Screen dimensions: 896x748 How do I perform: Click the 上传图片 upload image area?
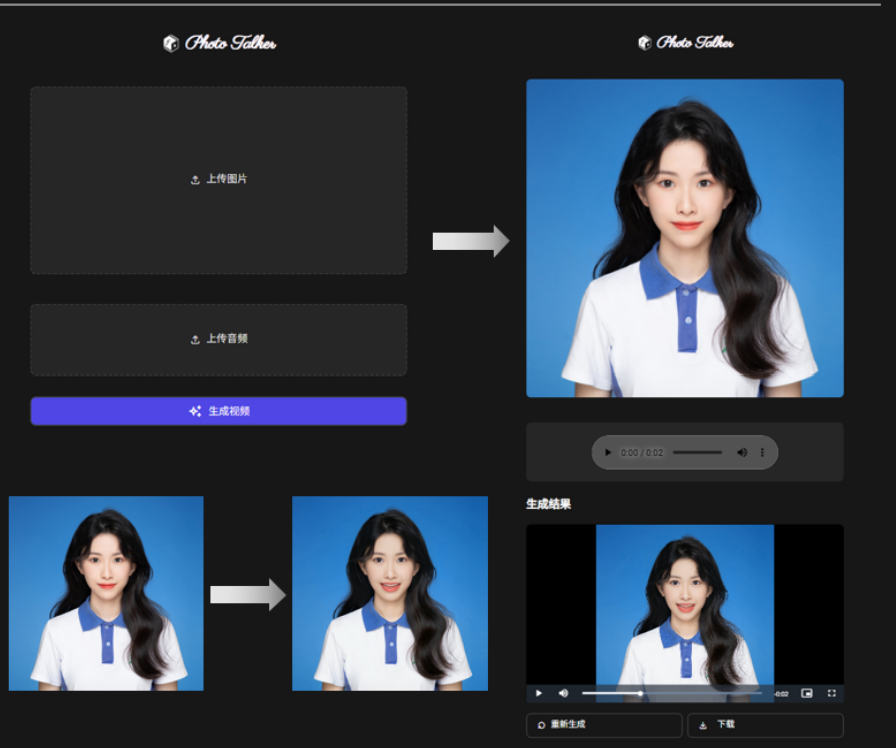tap(219, 180)
